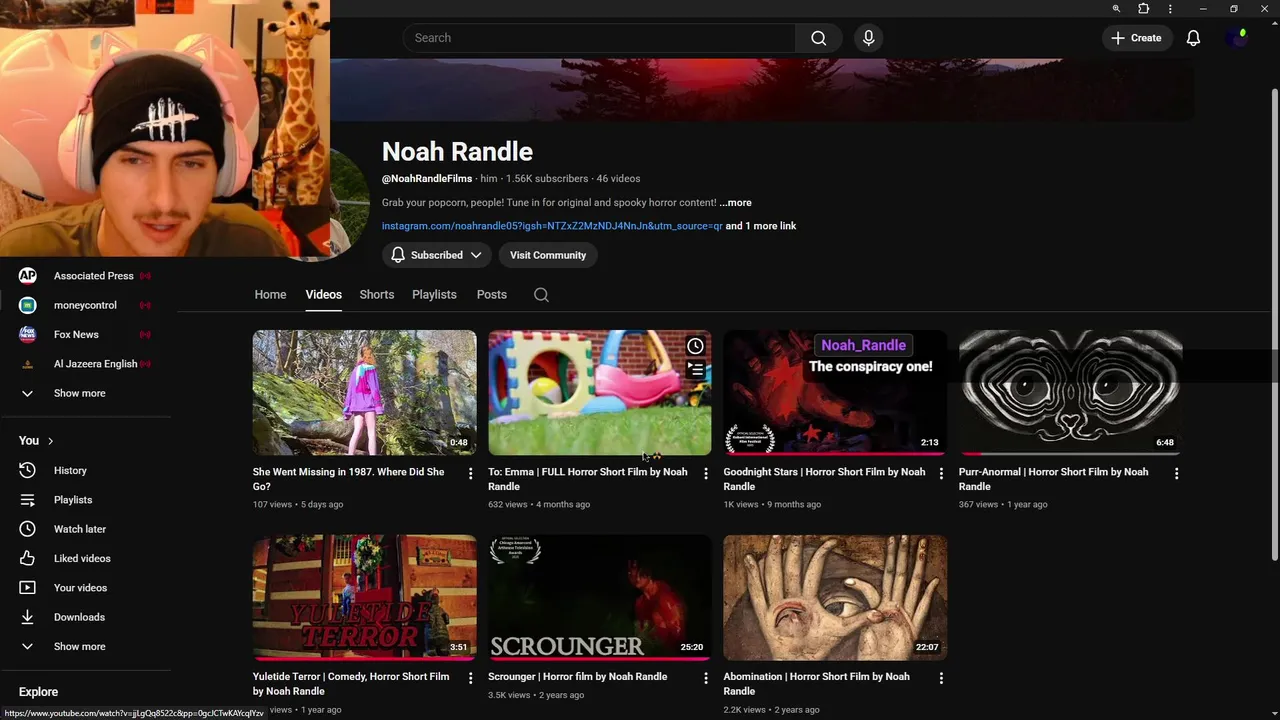Click the Visit Community button

coord(548,255)
